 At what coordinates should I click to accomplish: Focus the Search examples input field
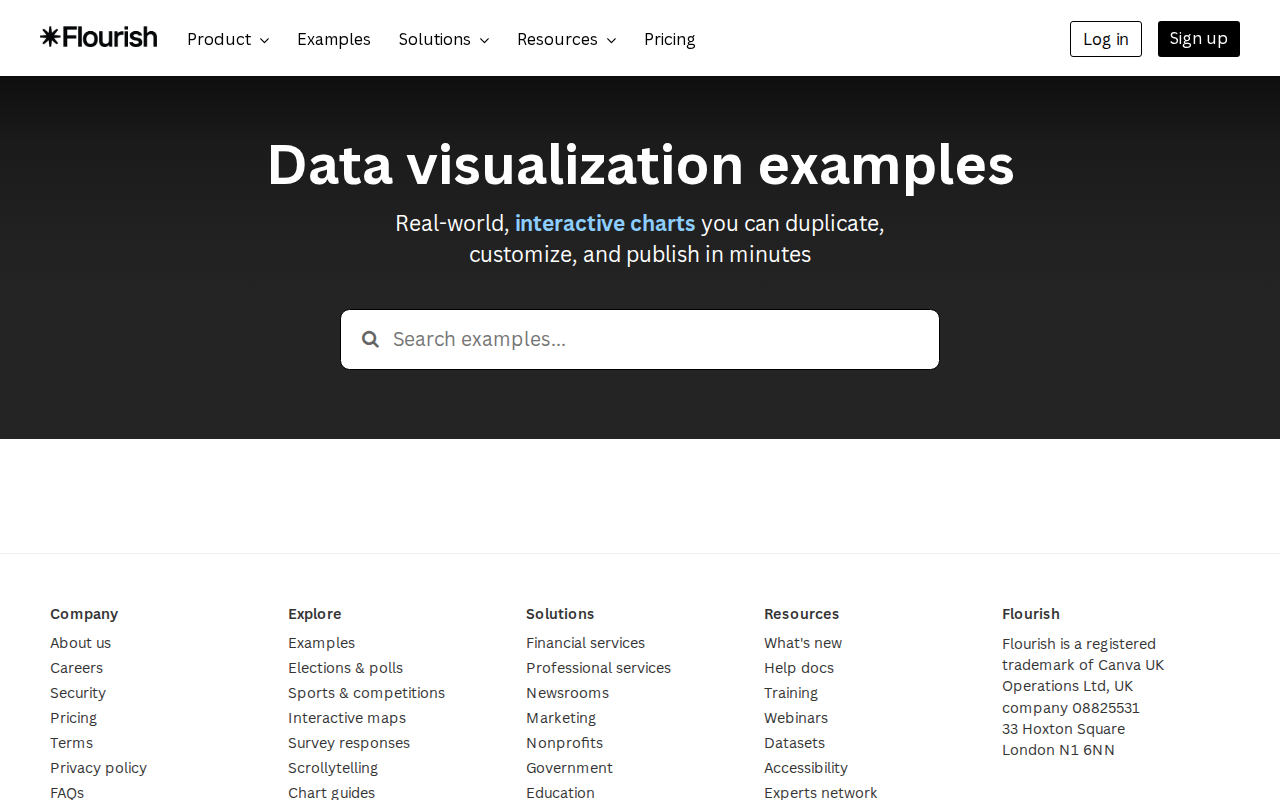[x=640, y=339]
